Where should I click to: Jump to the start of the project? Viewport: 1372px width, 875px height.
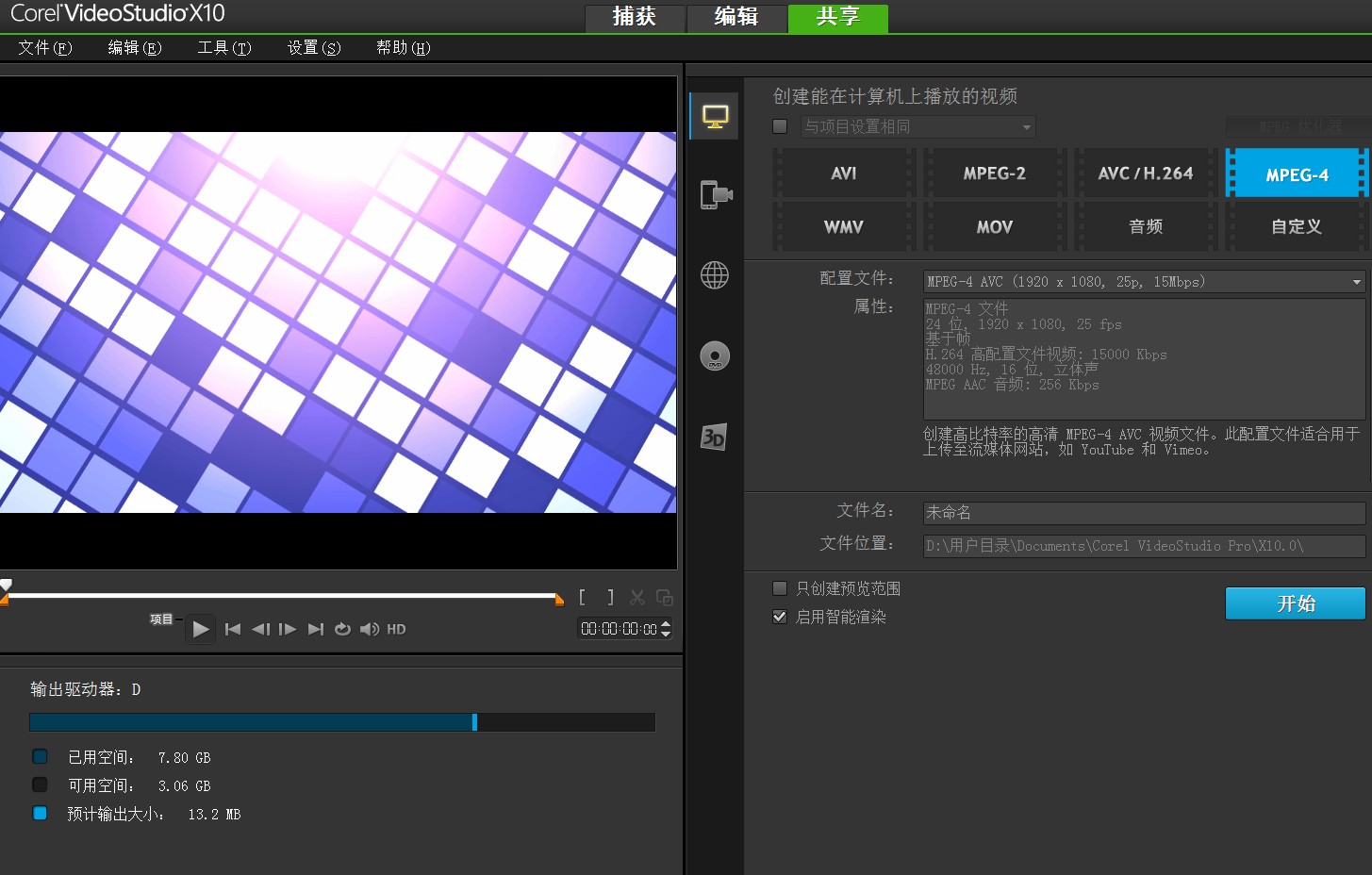233,629
